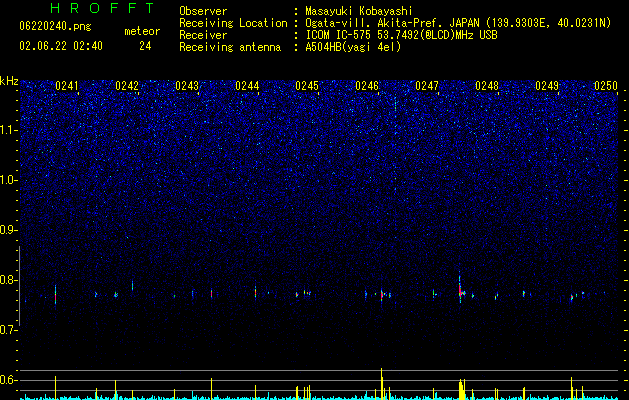Image resolution: width=629 pixels, height=400 pixels.
Task: Click the 1.1 kHz axis label
Action: [9, 130]
